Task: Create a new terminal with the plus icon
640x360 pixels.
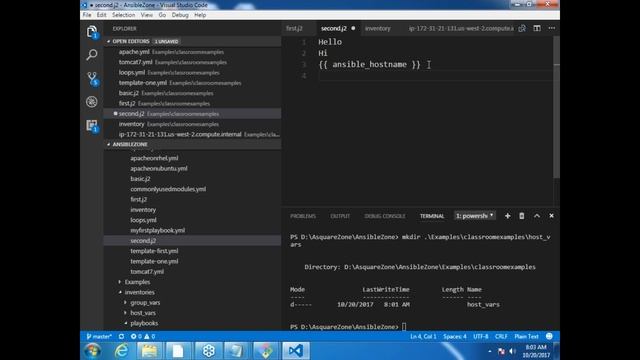Action: click(x=507, y=216)
